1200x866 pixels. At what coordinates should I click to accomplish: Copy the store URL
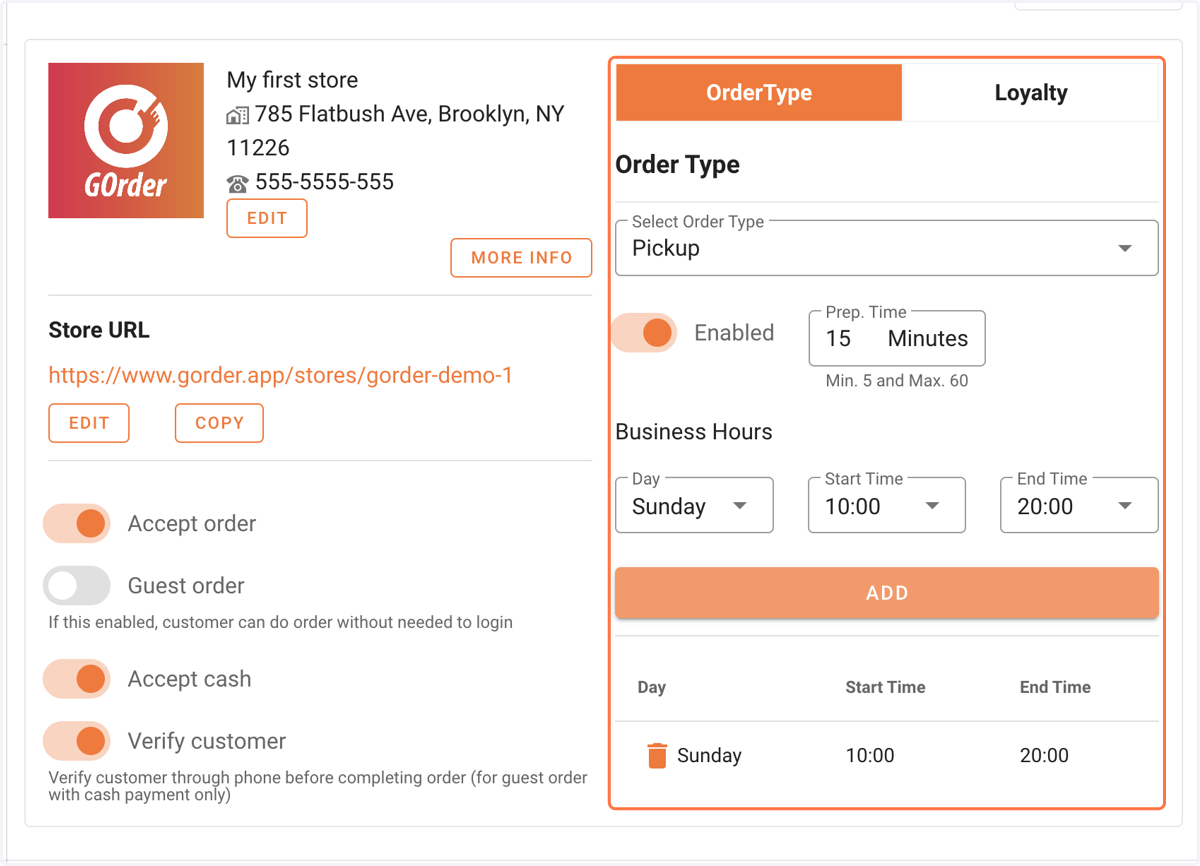tap(219, 423)
